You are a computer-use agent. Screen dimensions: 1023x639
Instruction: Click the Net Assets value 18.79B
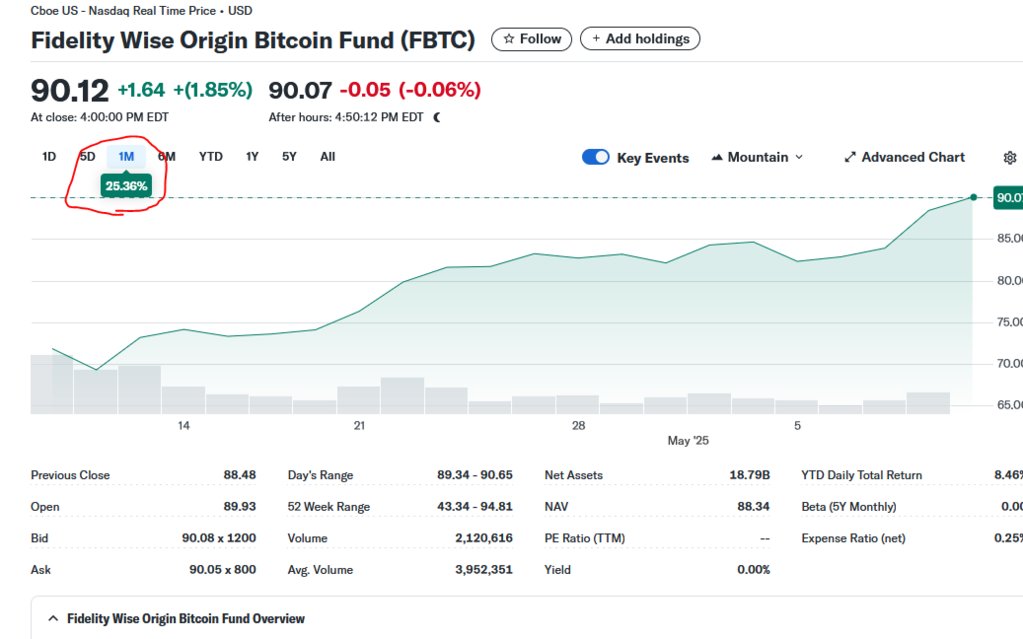[x=750, y=475]
